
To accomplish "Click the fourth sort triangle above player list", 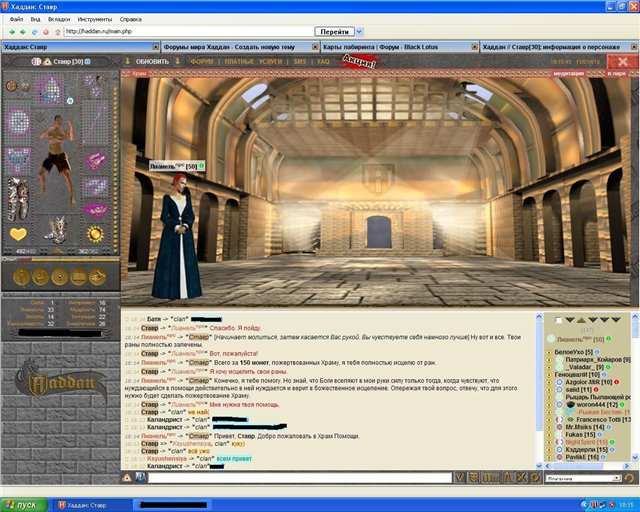I will (x=604, y=320).
